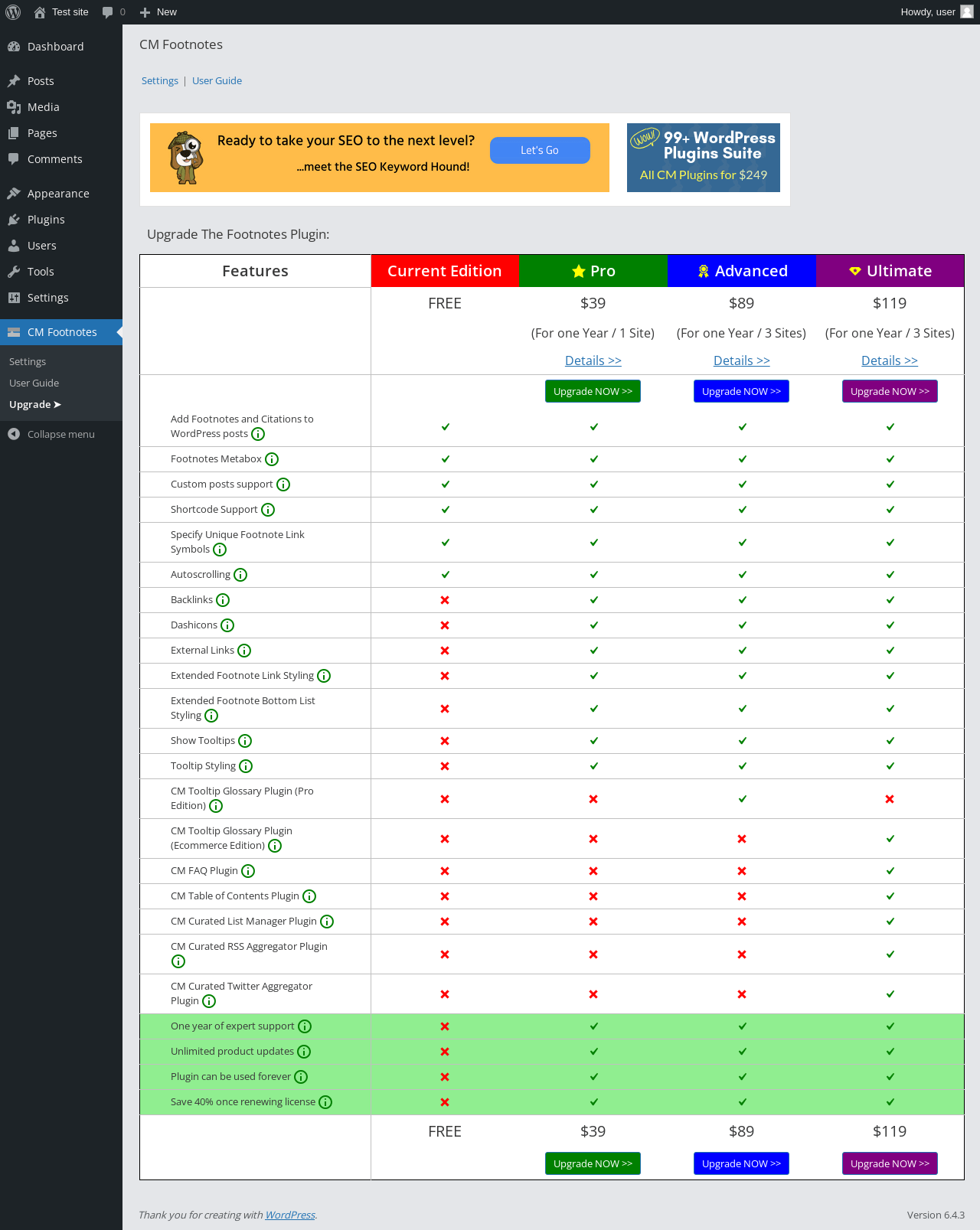Navigate to Plugins in the sidebar
Viewport: 980px width, 1230px height.
pyautogui.click(x=61, y=220)
